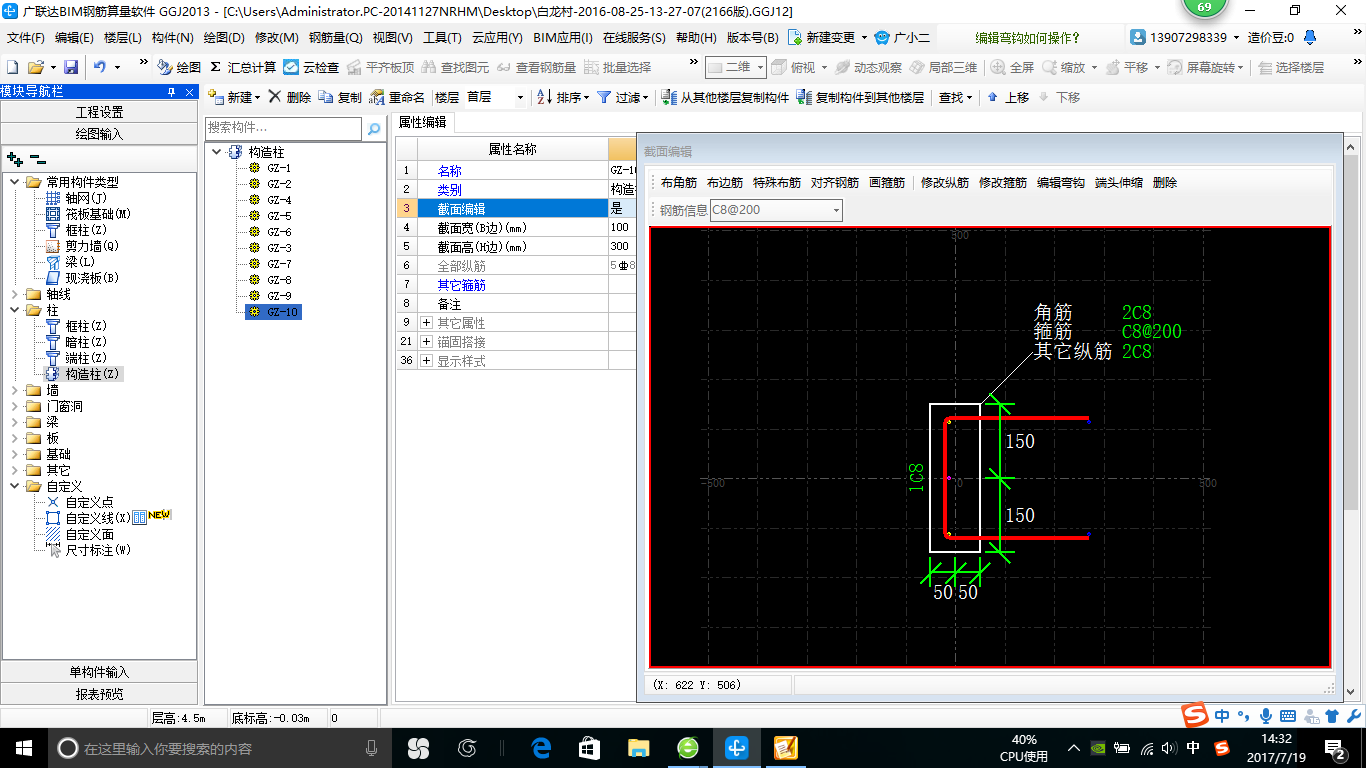Expand the 锚固搭接 property row
This screenshot has width=1366, height=768.
427,342
